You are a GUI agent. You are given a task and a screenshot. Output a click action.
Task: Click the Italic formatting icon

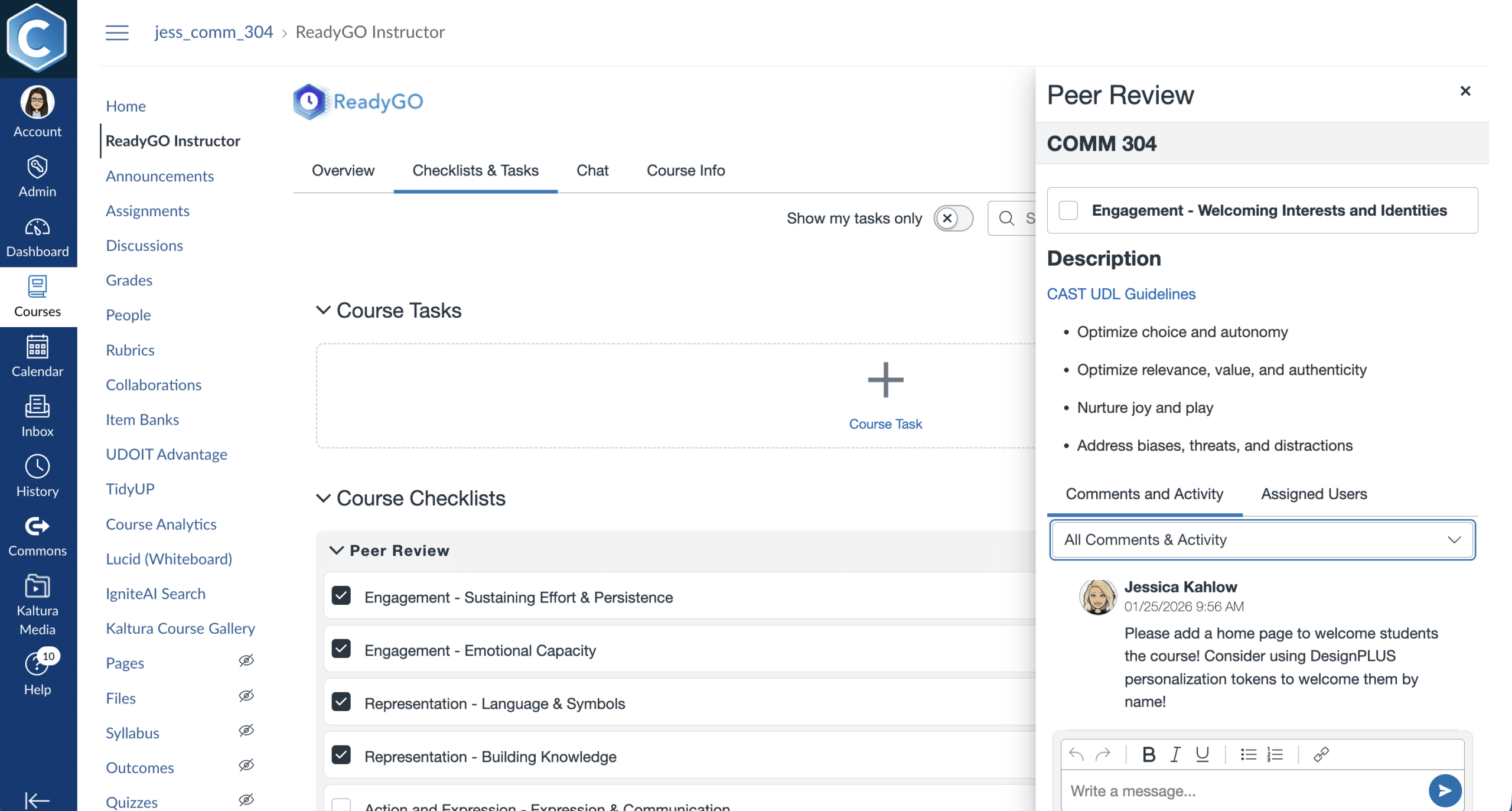(1175, 754)
